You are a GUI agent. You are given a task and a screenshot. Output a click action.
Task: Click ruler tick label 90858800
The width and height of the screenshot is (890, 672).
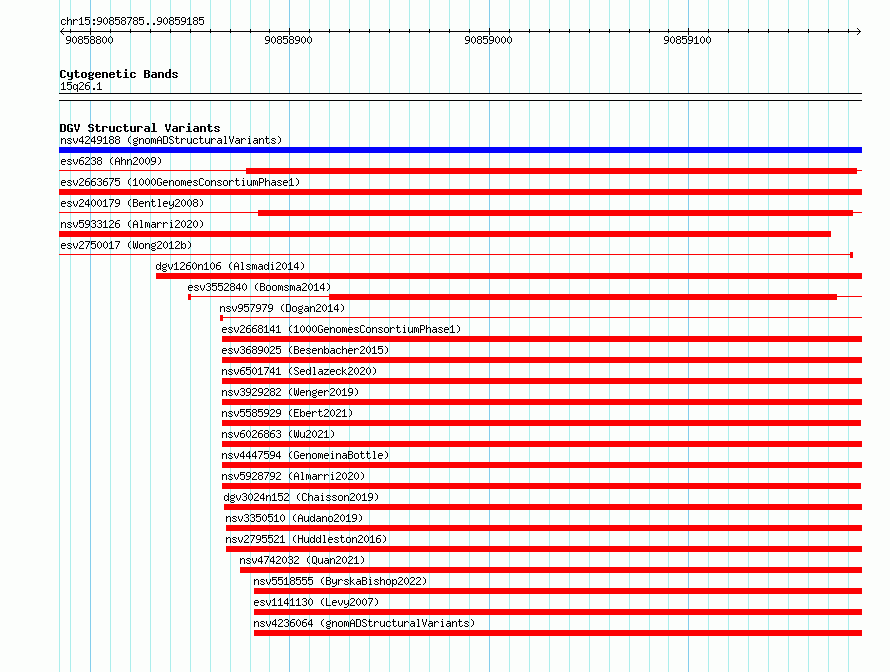coord(89,40)
